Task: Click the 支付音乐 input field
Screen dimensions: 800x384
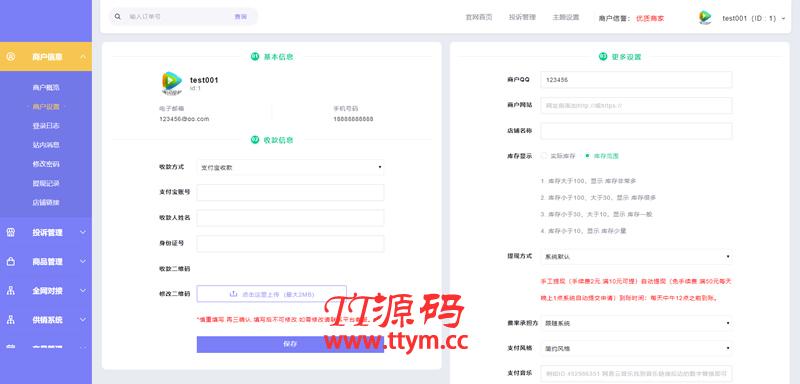Action: pyautogui.click(x=636, y=373)
